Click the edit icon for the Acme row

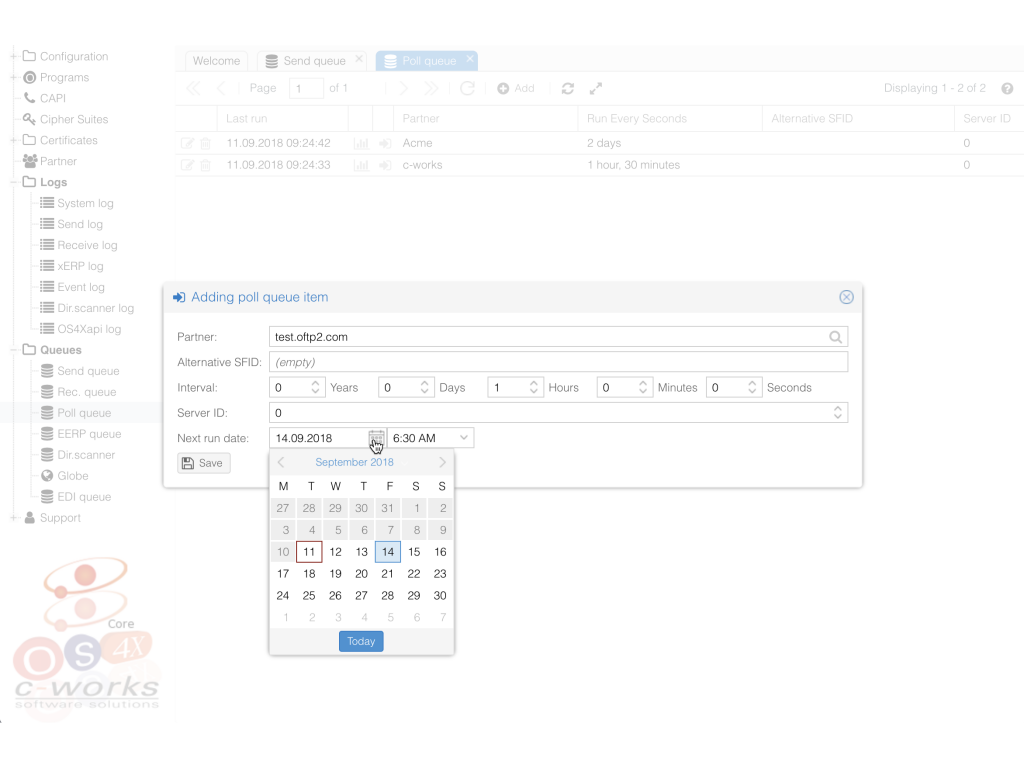pos(187,143)
